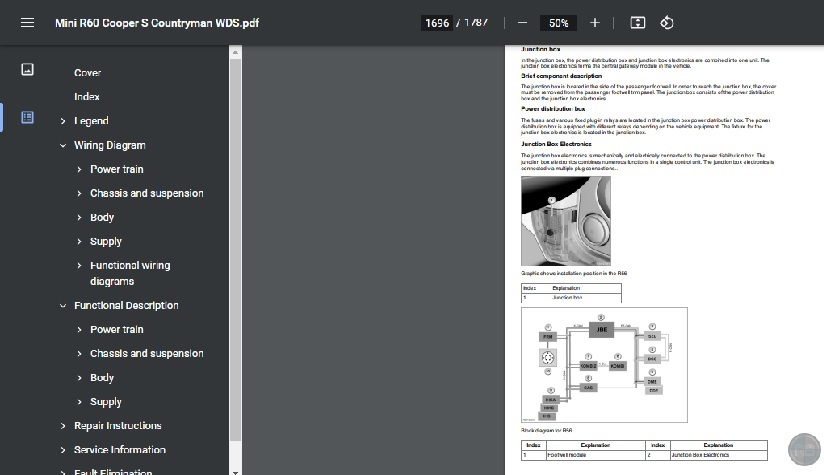Expand Body under Functional Description
The image size is (824, 475).
[x=79, y=378]
